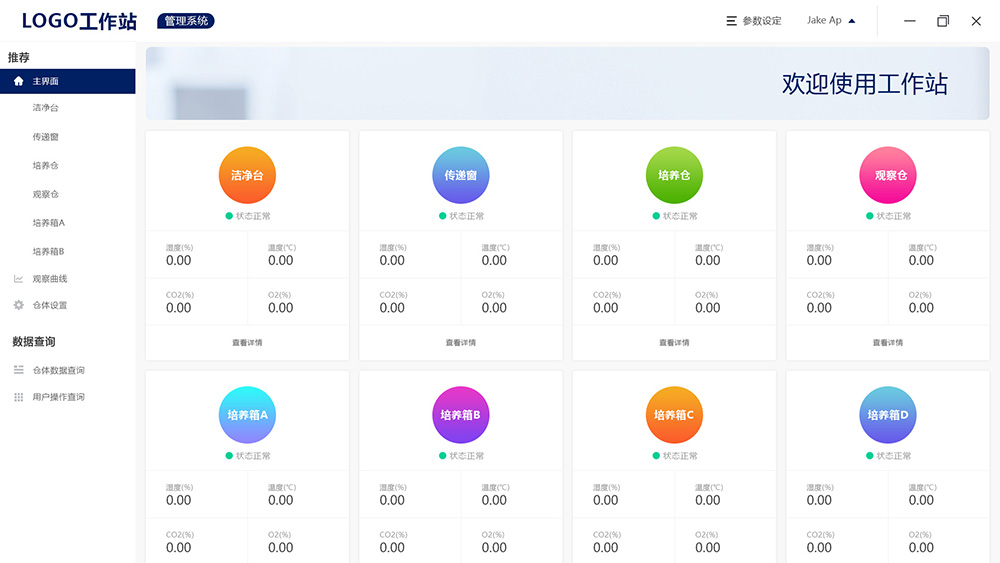Click the LOGO工作站 title
This screenshot has height=563, width=1000.
(x=79, y=21)
